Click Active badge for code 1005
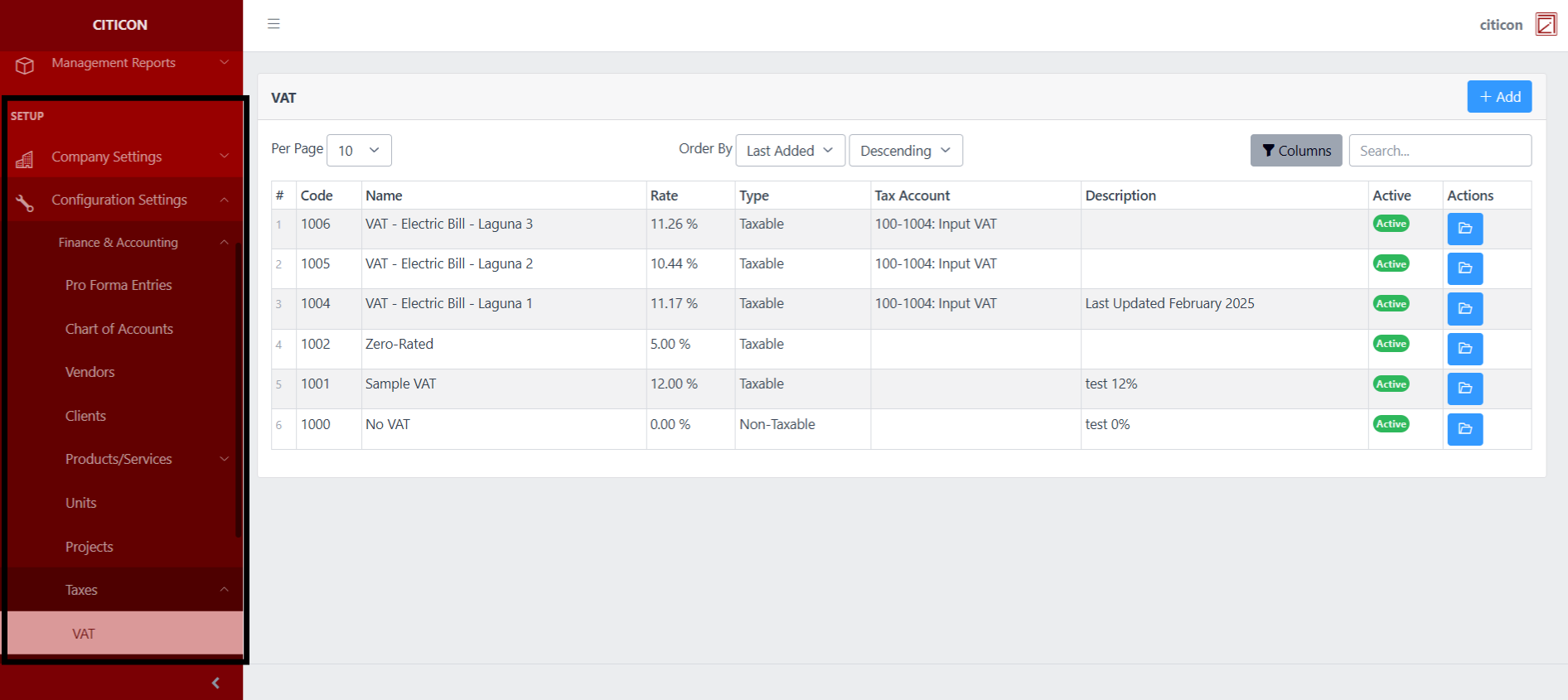1568x700 pixels. (1391, 264)
